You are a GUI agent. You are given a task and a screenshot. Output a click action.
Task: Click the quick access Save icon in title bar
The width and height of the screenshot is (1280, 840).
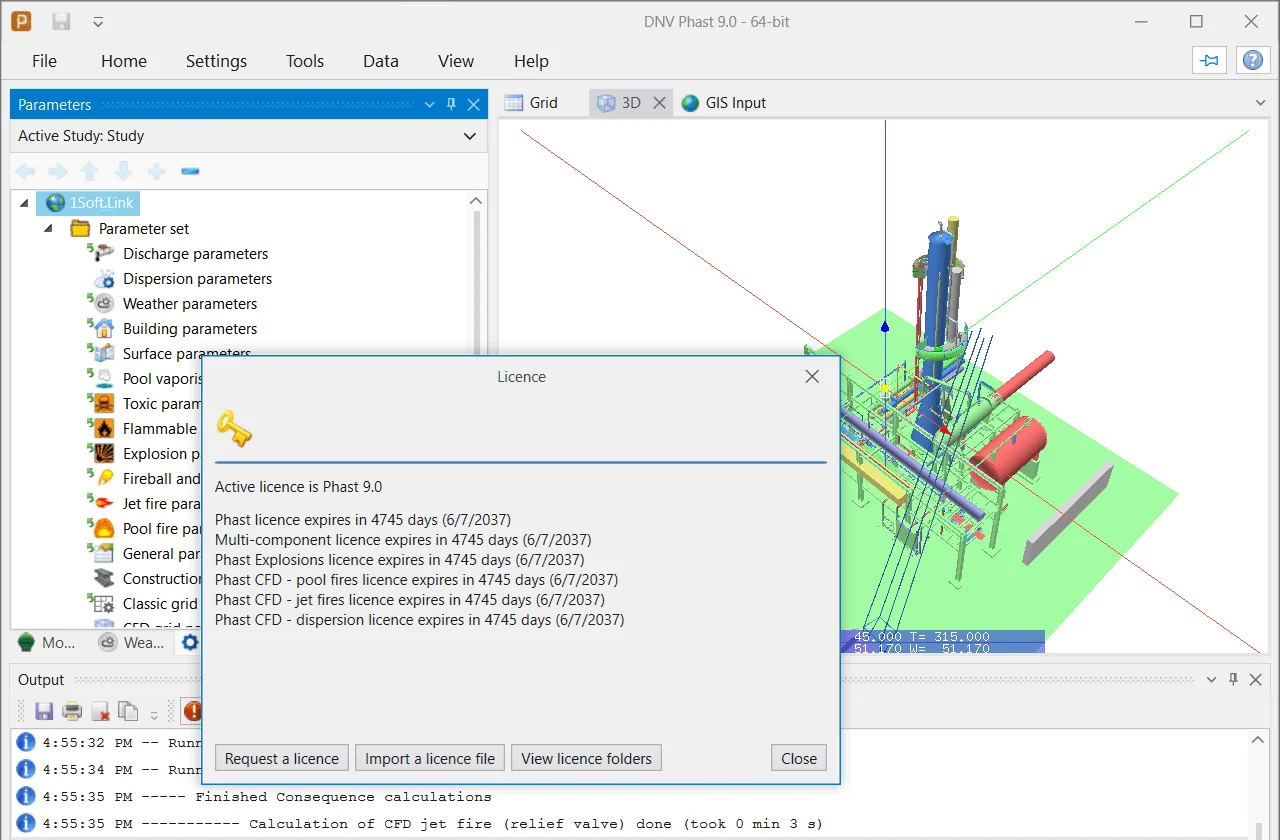61,21
